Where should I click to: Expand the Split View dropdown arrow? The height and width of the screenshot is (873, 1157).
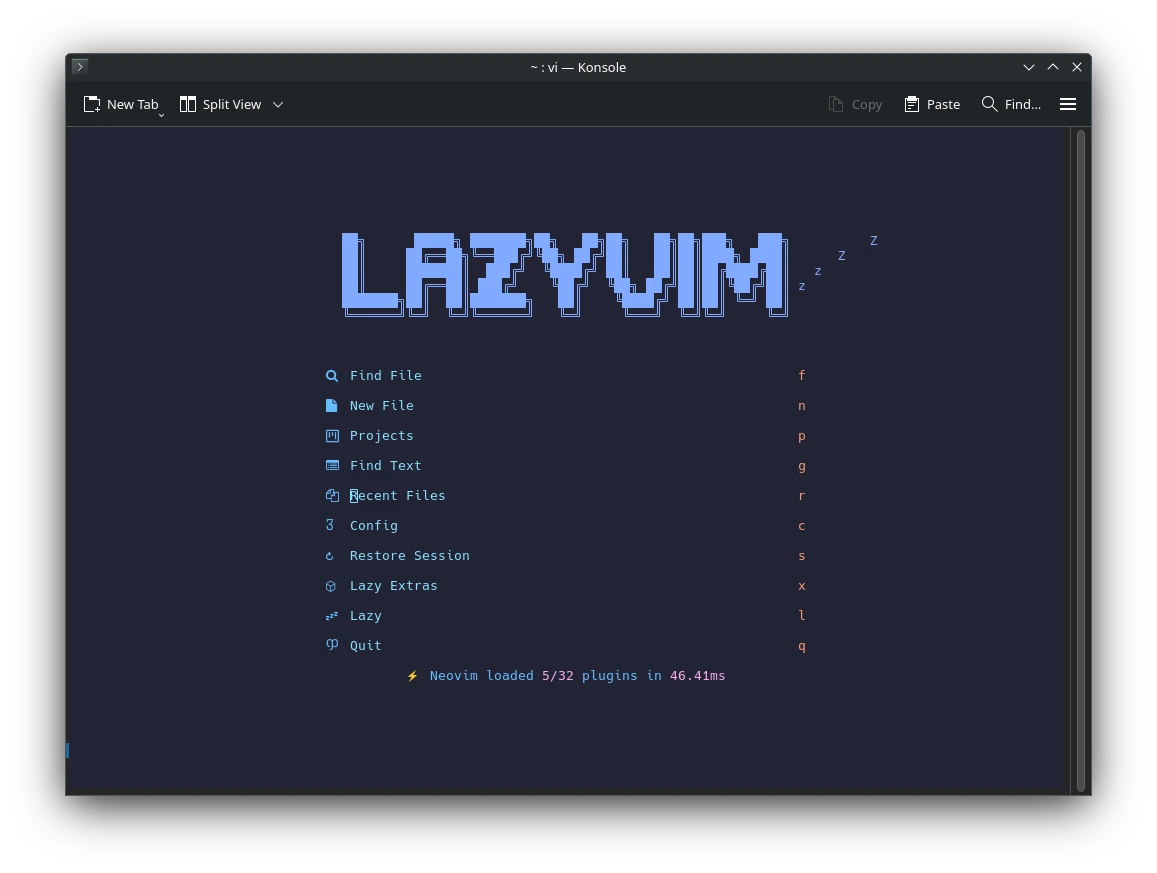pos(278,105)
